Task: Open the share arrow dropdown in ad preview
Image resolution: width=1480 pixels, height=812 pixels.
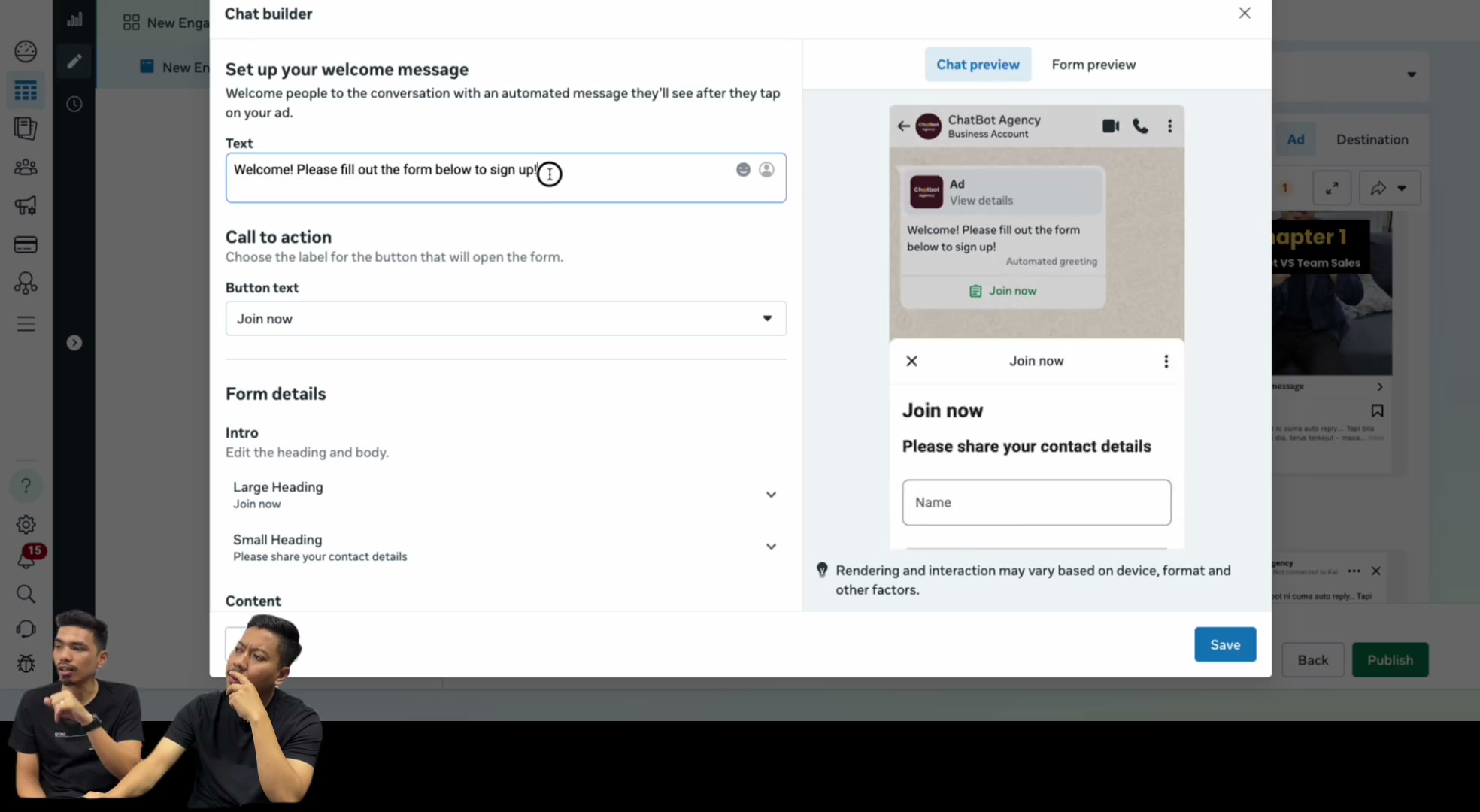Action: click(1389, 188)
